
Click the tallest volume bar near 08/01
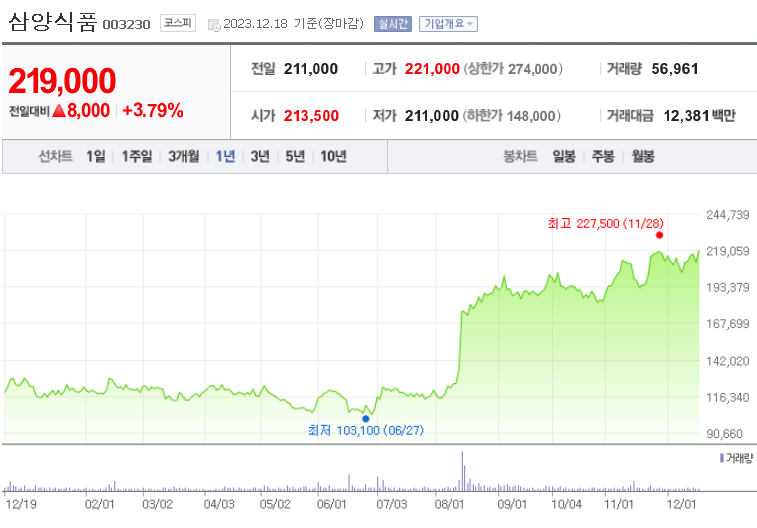[462, 471]
